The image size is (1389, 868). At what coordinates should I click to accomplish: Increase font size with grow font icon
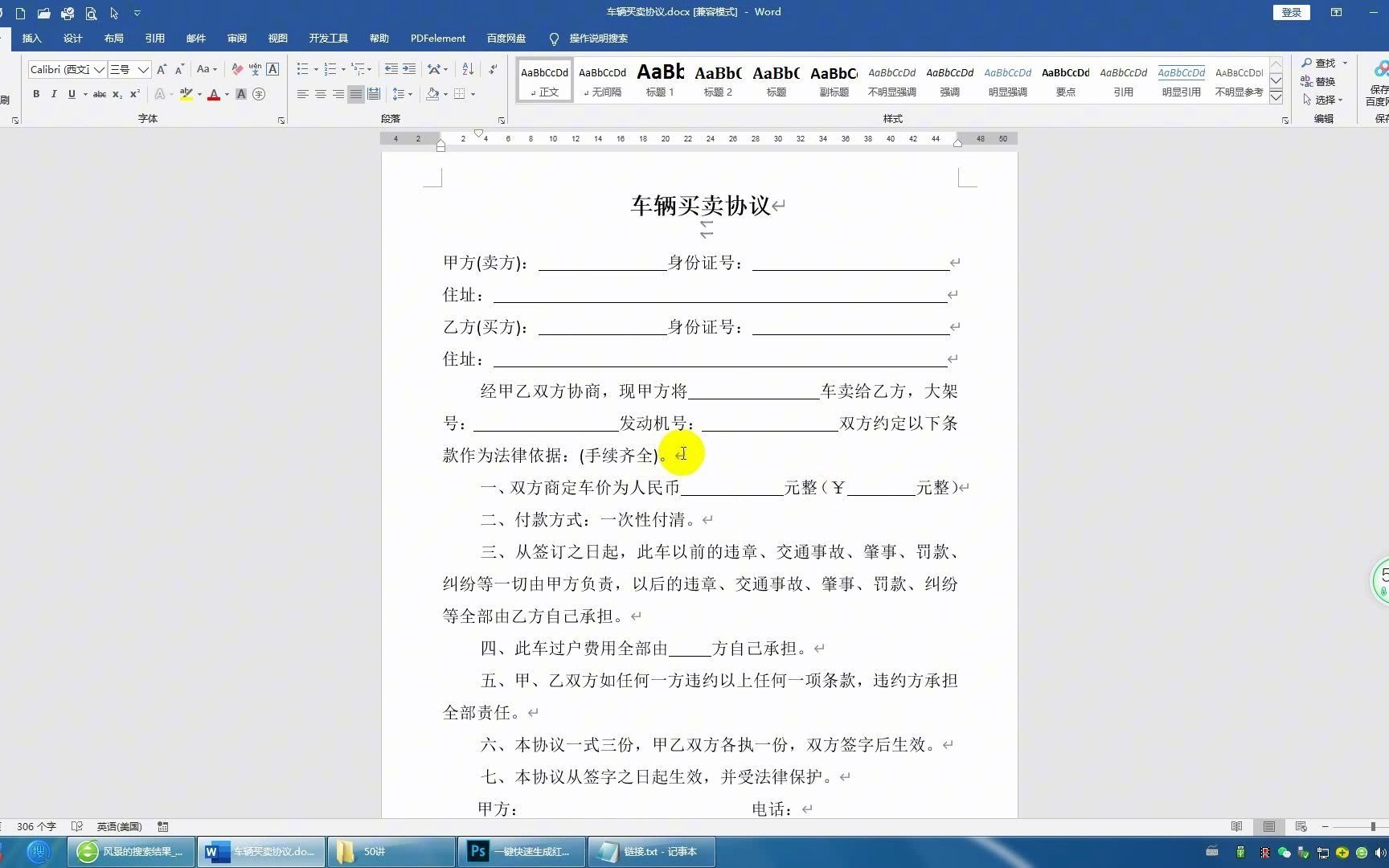[162, 69]
